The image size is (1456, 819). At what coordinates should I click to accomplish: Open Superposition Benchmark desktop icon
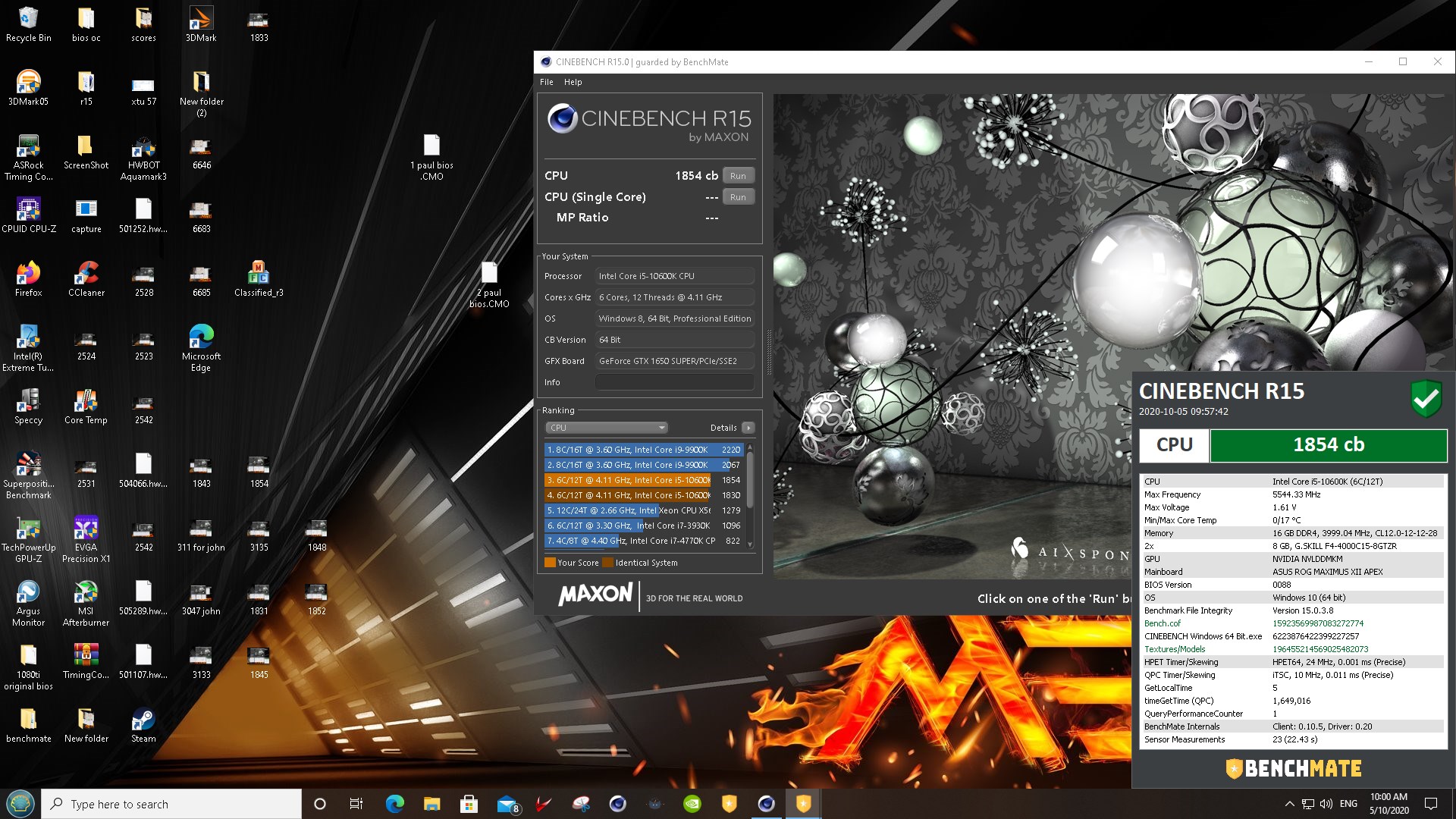28,476
